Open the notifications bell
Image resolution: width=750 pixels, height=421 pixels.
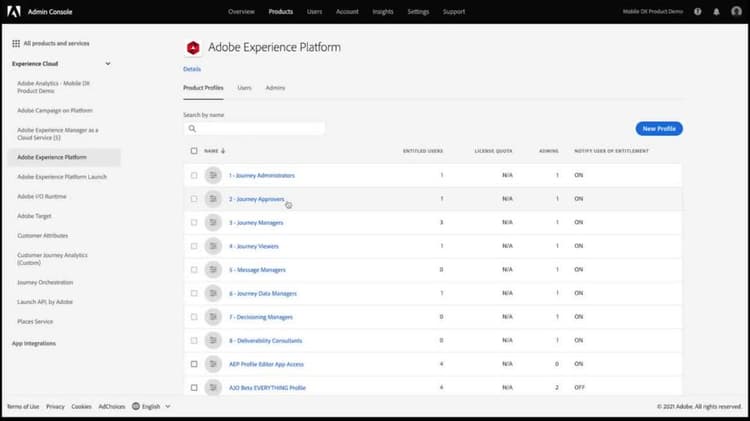(x=716, y=12)
